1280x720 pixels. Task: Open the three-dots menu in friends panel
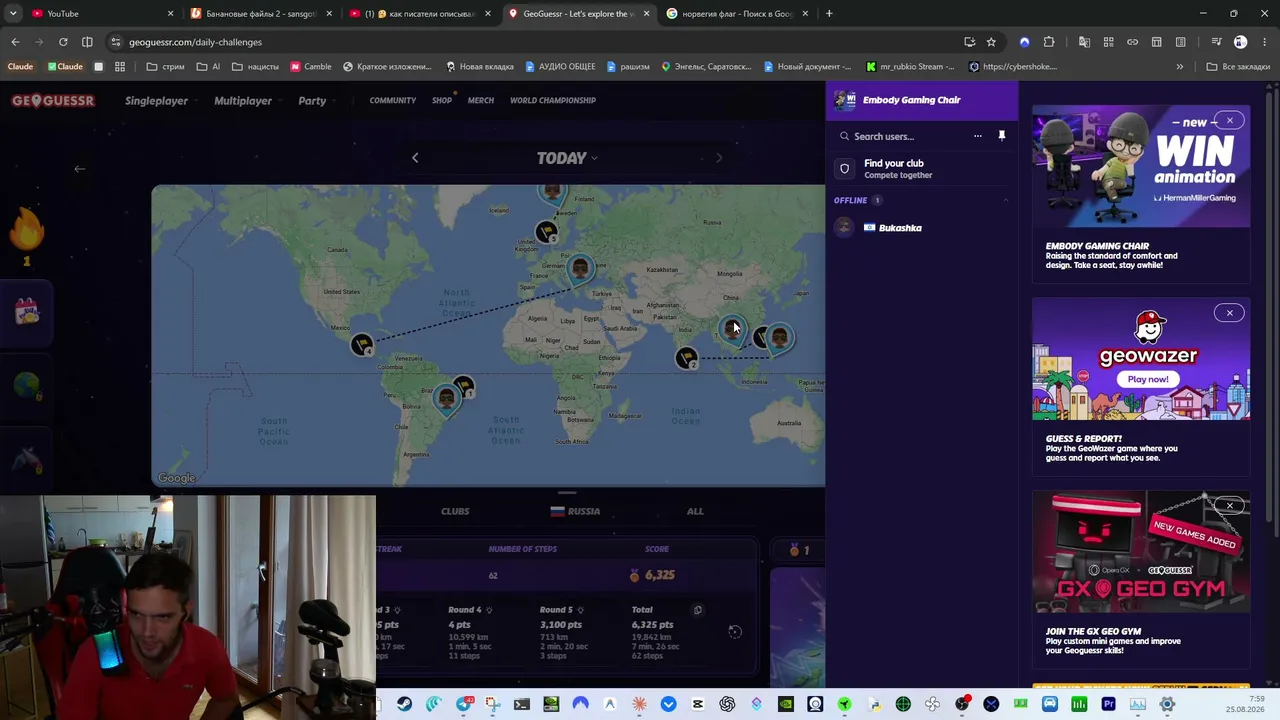[x=977, y=136]
